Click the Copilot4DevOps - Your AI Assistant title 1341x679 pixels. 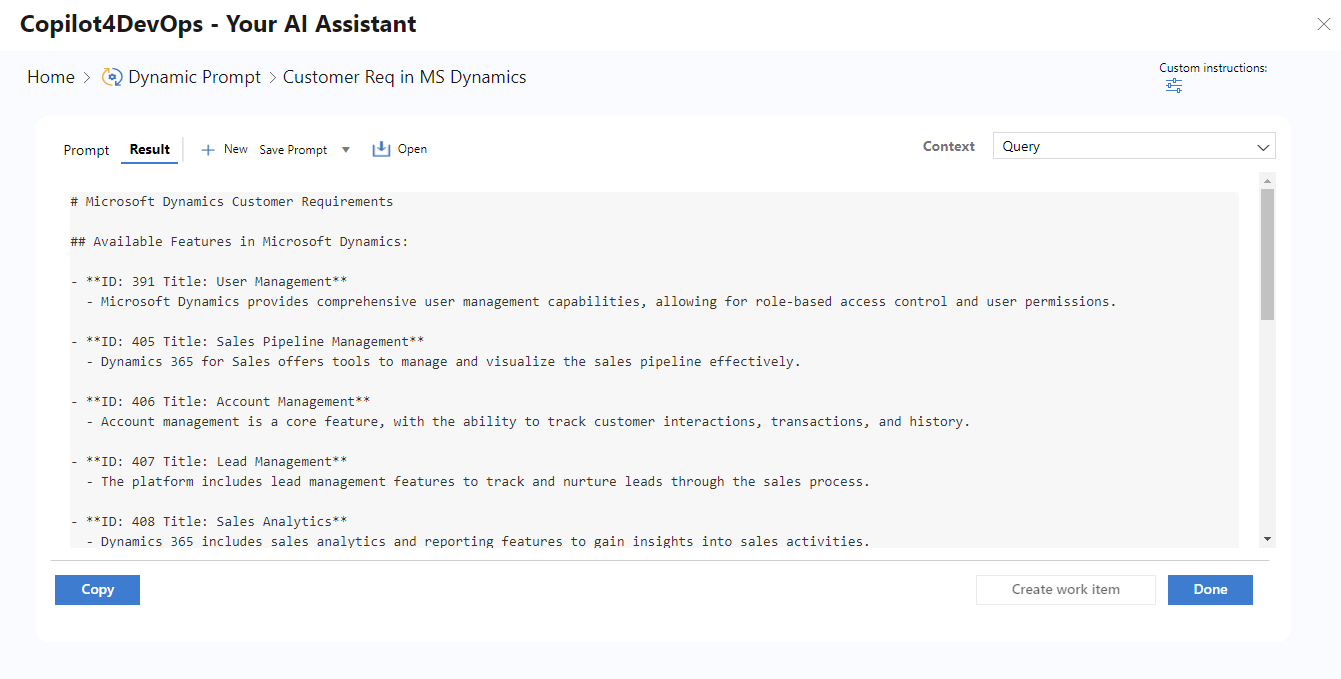click(x=218, y=24)
